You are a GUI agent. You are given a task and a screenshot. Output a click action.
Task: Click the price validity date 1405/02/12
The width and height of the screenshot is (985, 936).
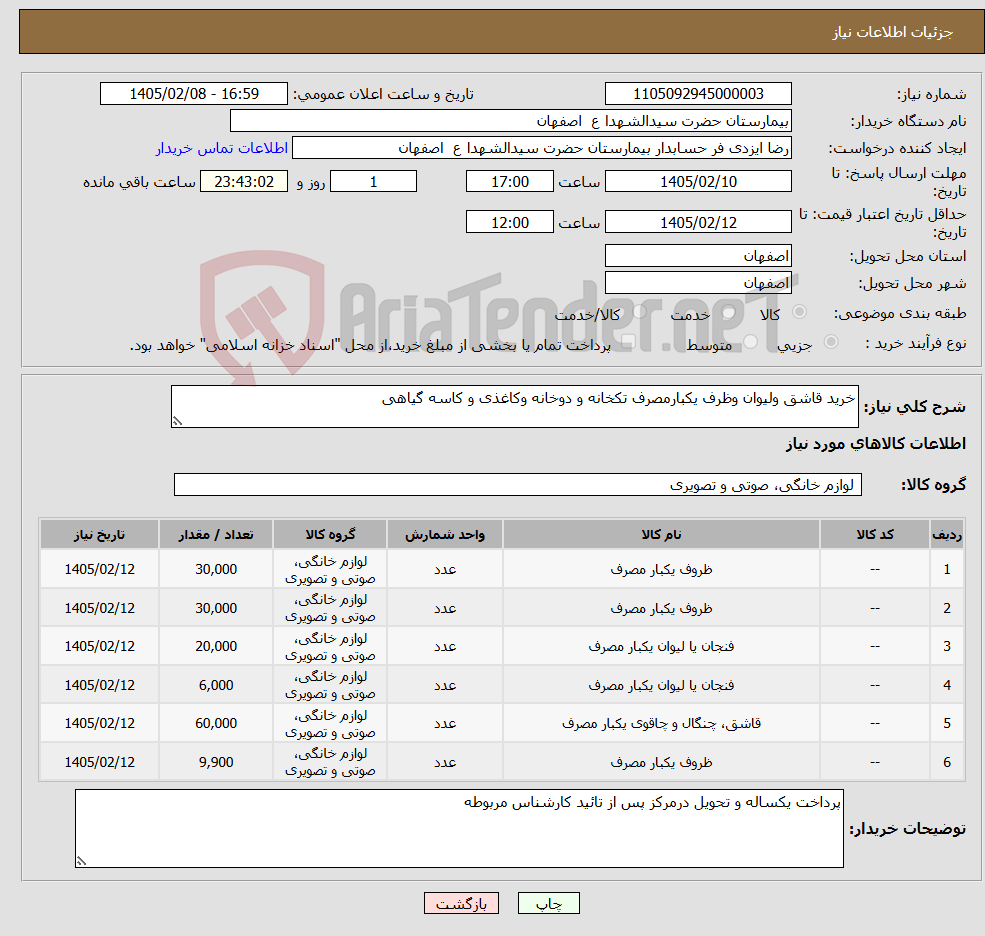[x=698, y=222]
